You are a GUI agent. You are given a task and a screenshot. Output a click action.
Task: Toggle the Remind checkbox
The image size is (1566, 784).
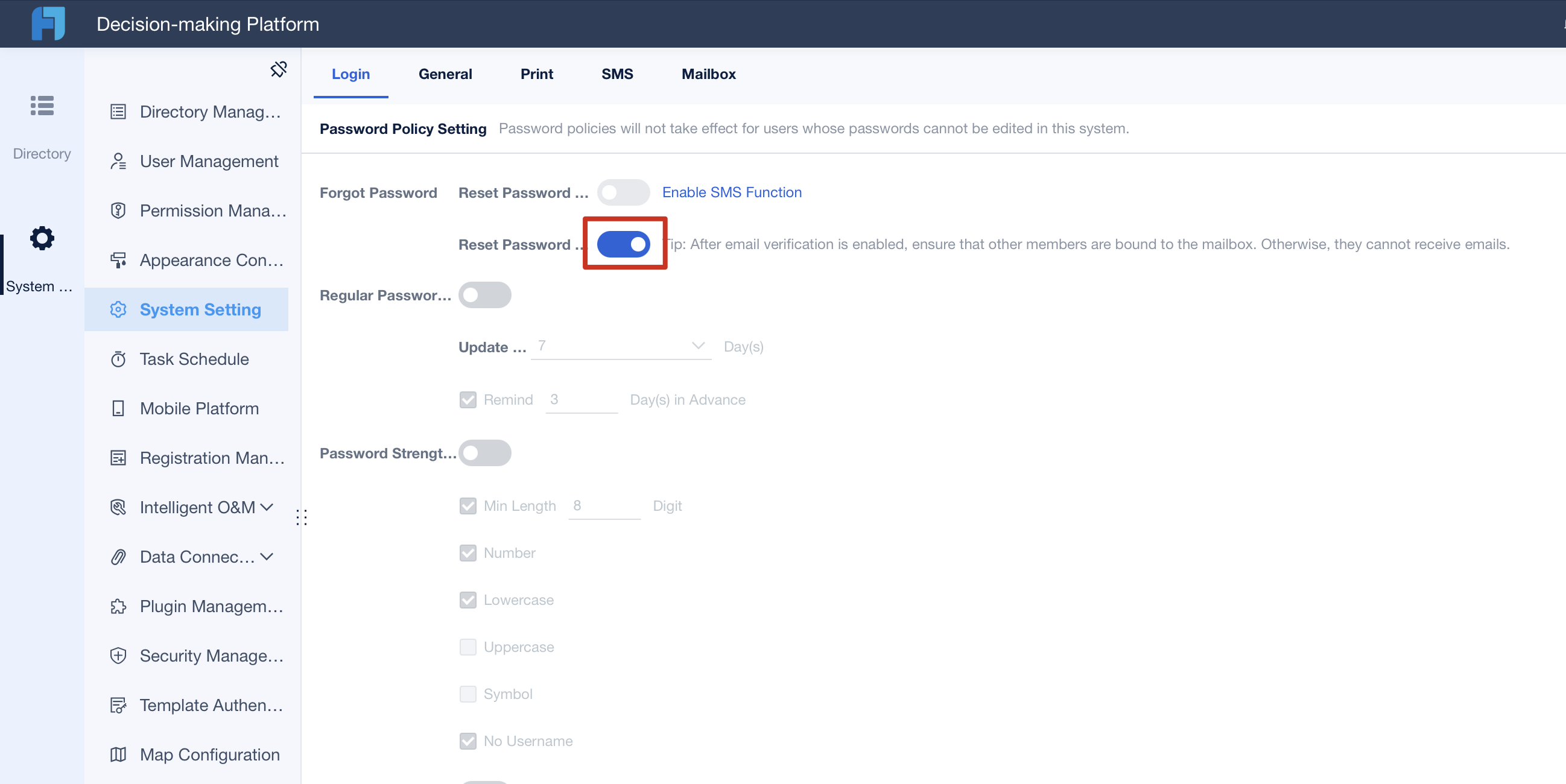(x=468, y=400)
